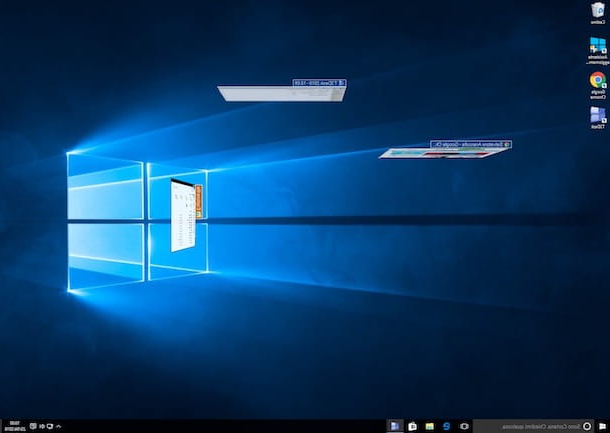Open the Windows update assistant desktop shortcut

(x=598, y=51)
